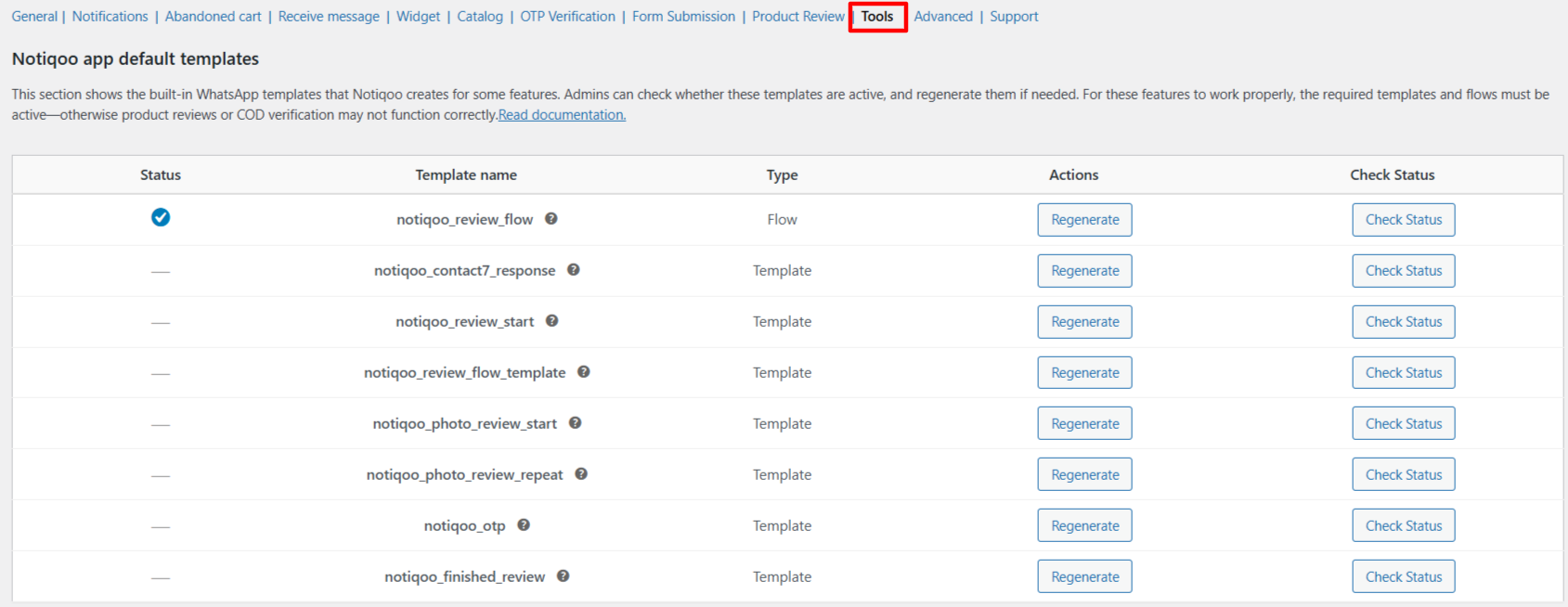Screen dimensions: 1568x607
Task: Open the General tab
Action: coord(34,17)
